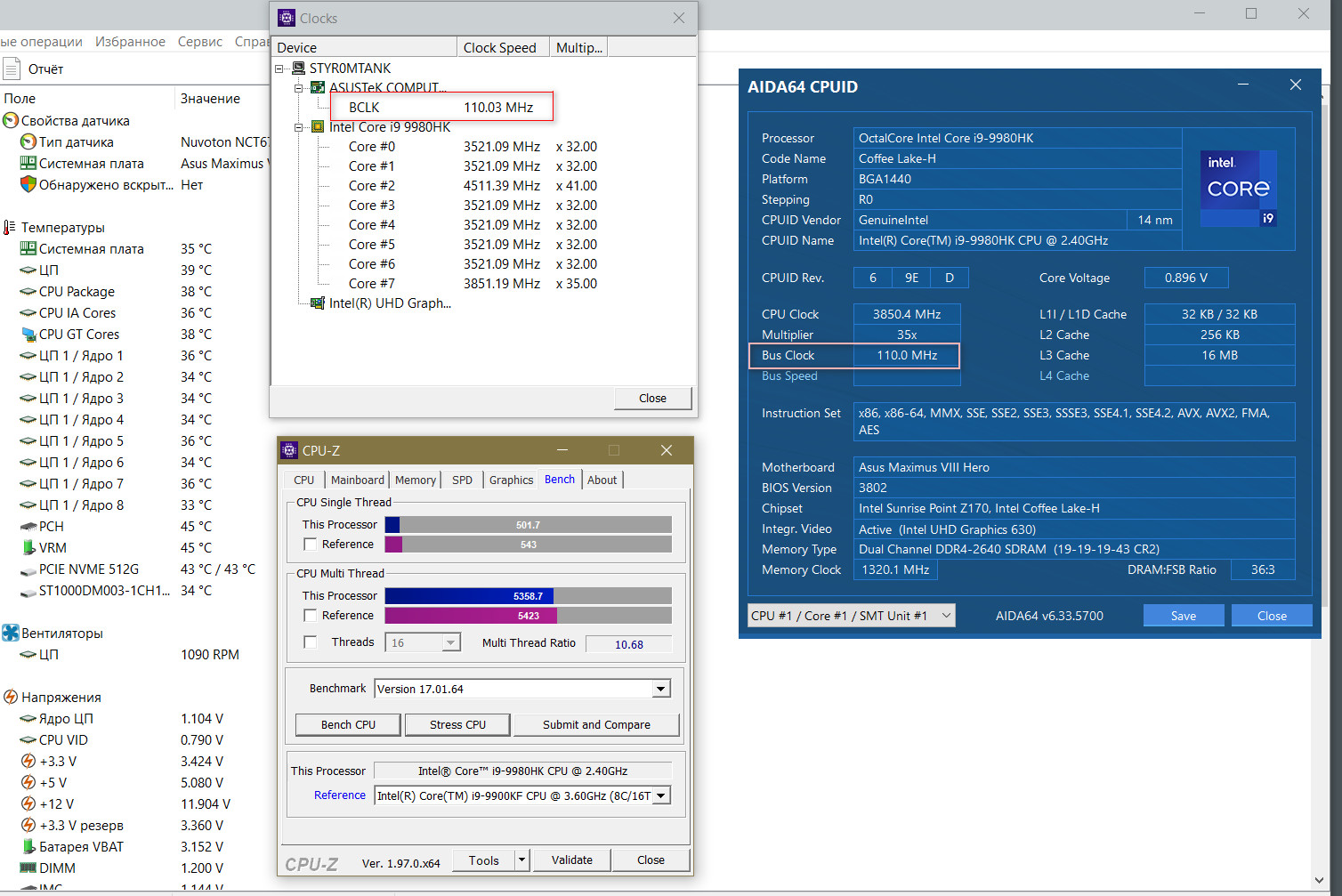Click the +3.3 V voltage icon
1342x896 pixels.
[x=28, y=761]
